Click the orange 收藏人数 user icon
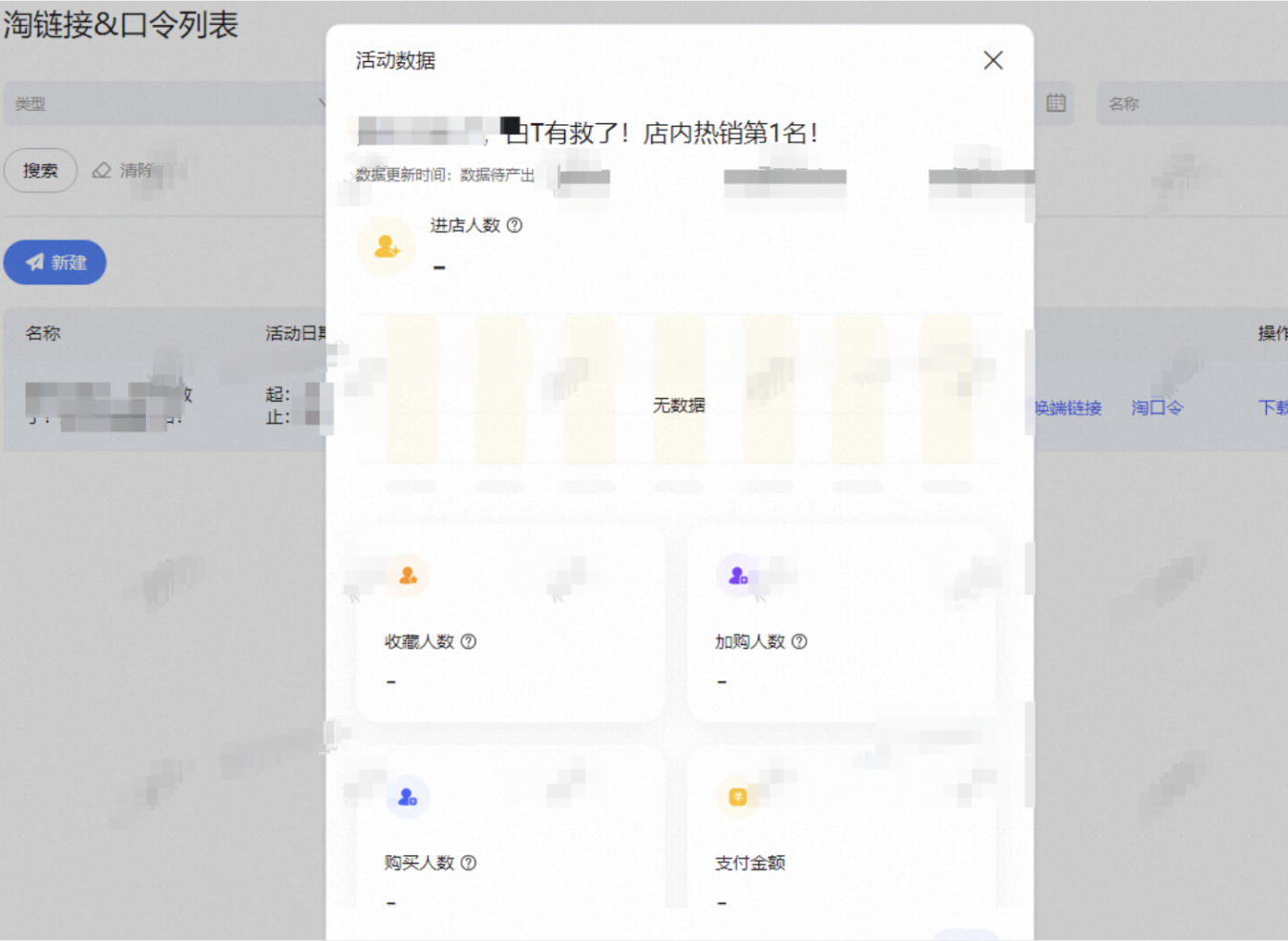This screenshot has height=941, width=1288. [x=408, y=575]
